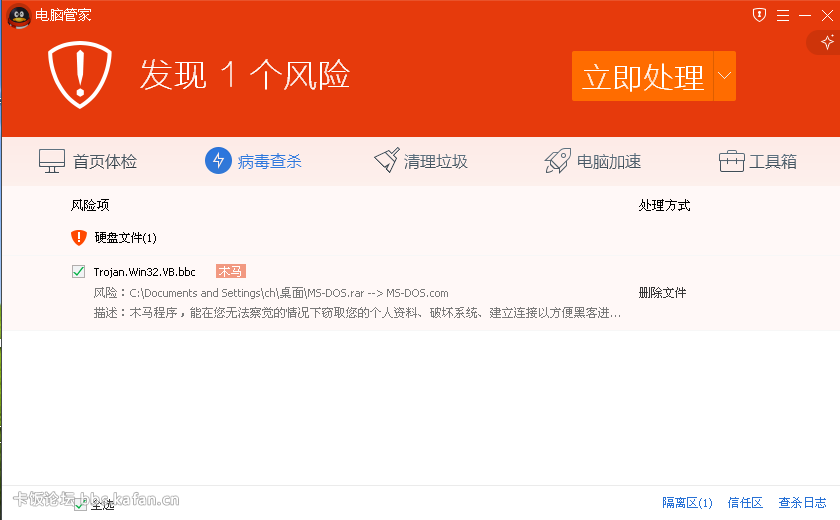Viewport: 840px width, 520px height.
Task: Open the 隔离区(1) link
Action: pos(687,503)
